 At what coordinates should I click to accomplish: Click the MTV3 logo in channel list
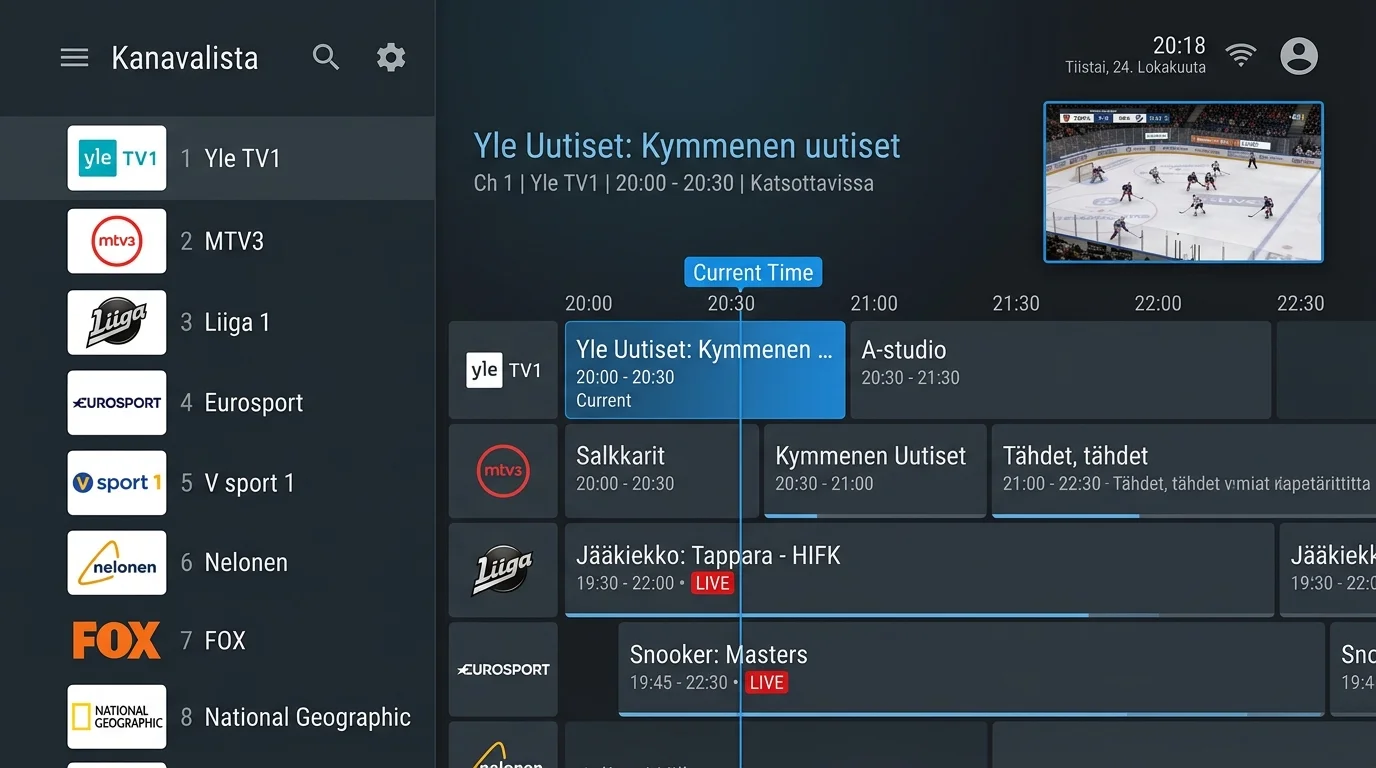[x=117, y=241]
